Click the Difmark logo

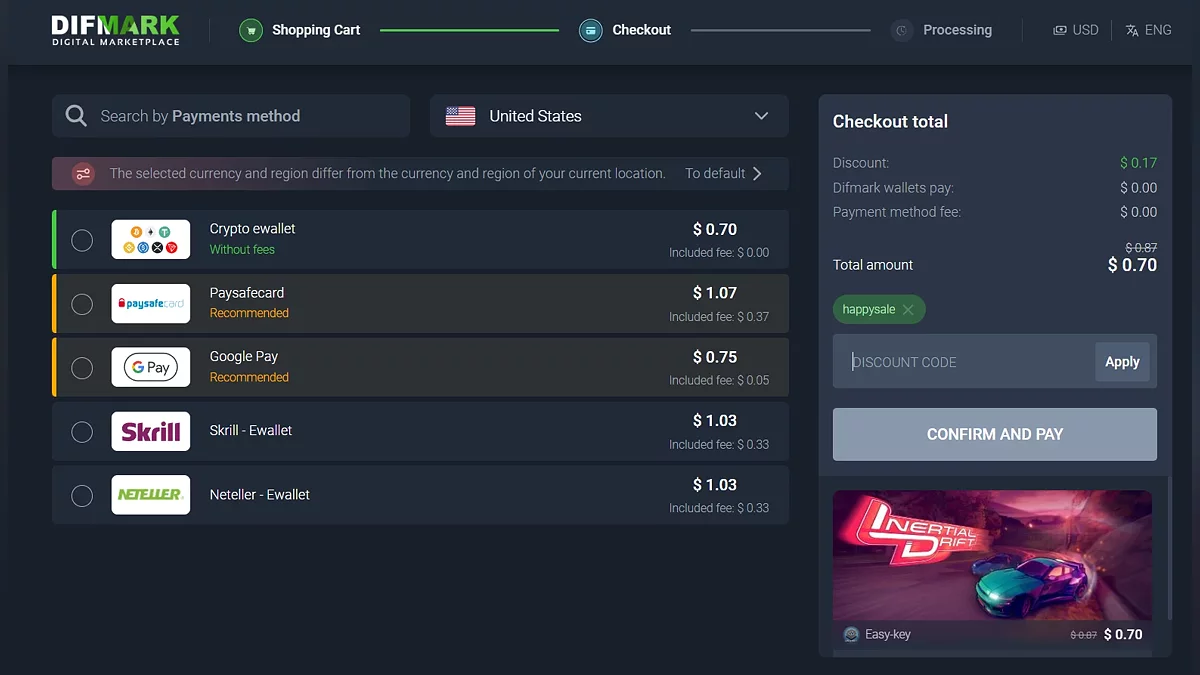click(x=115, y=30)
